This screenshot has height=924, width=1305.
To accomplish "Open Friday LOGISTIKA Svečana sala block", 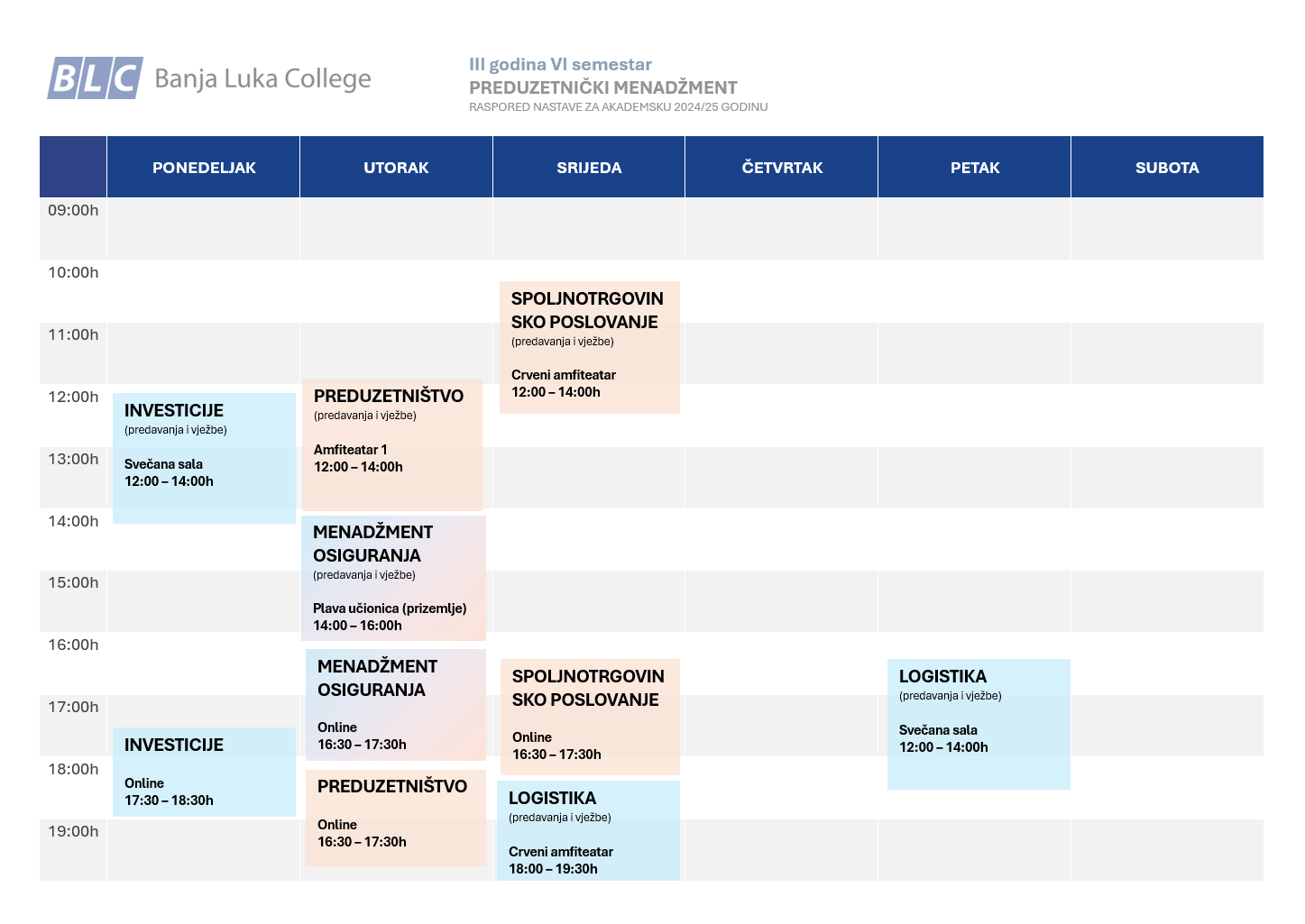I will click(979, 724).
